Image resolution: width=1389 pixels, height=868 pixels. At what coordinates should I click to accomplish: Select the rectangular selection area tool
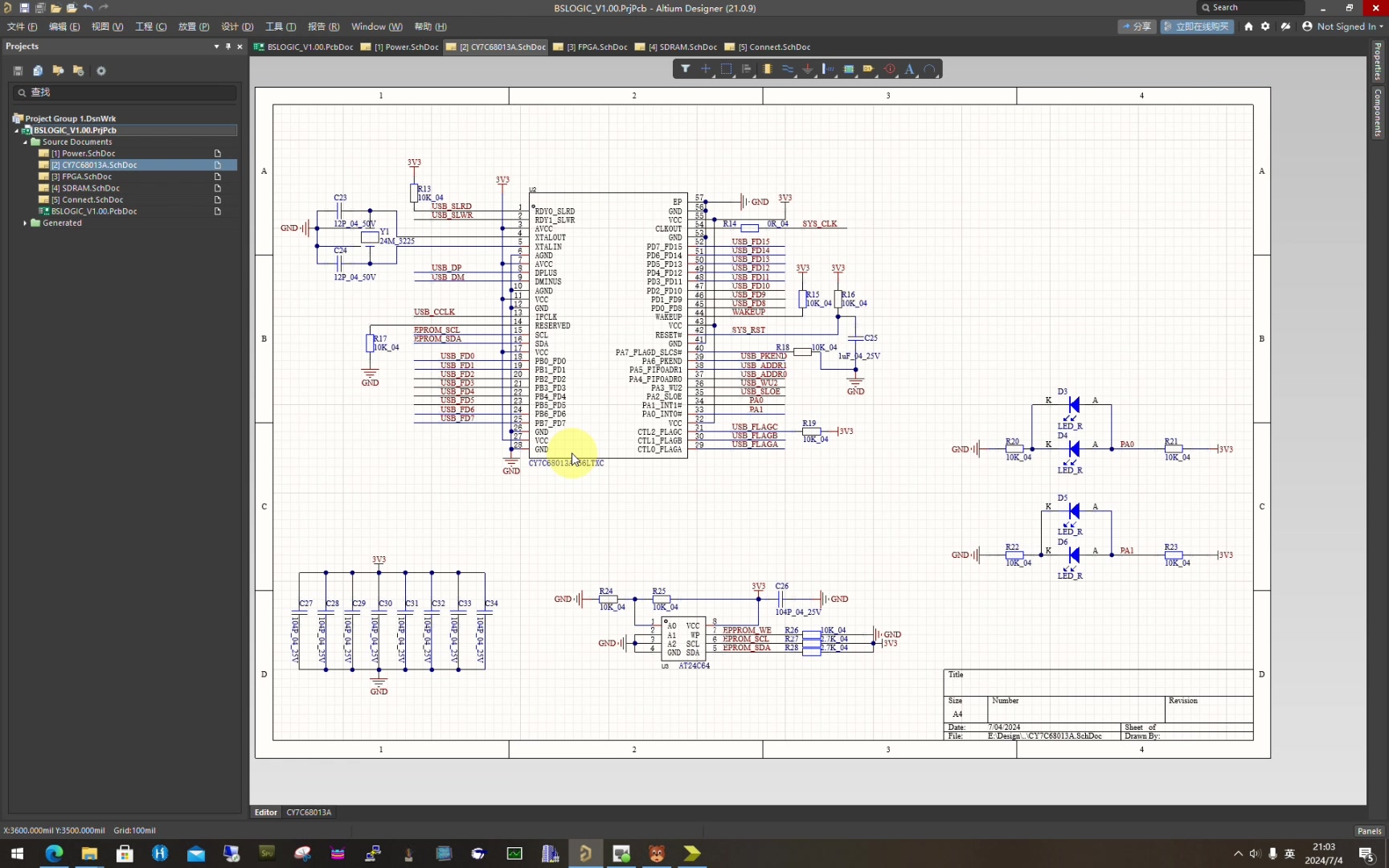[726, 69]
